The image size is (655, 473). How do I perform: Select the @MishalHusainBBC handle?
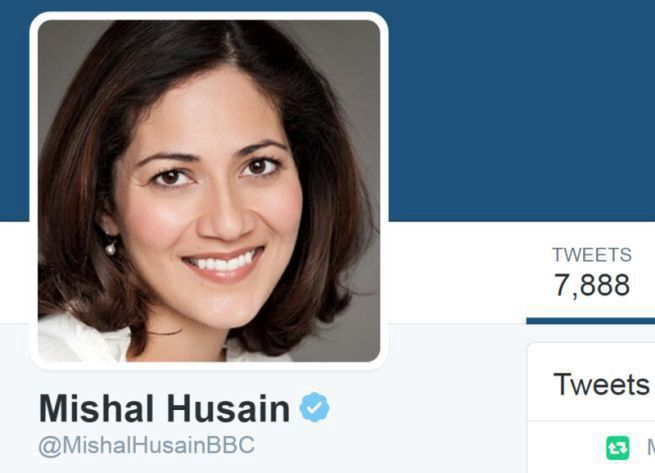[146, 445]
